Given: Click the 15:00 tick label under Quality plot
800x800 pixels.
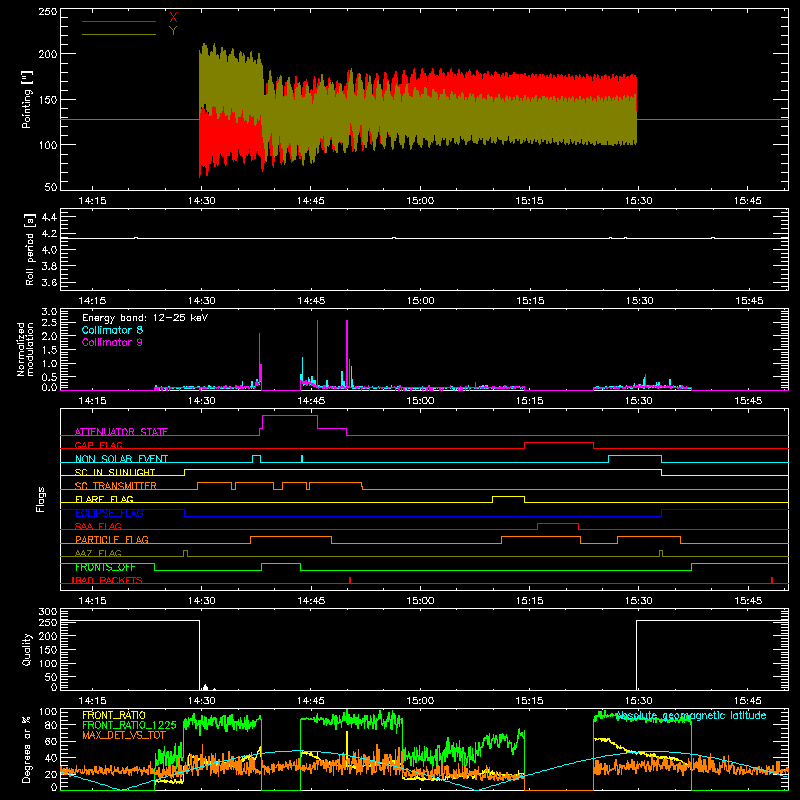Looking at the screenshot, I should coord(420,700).
